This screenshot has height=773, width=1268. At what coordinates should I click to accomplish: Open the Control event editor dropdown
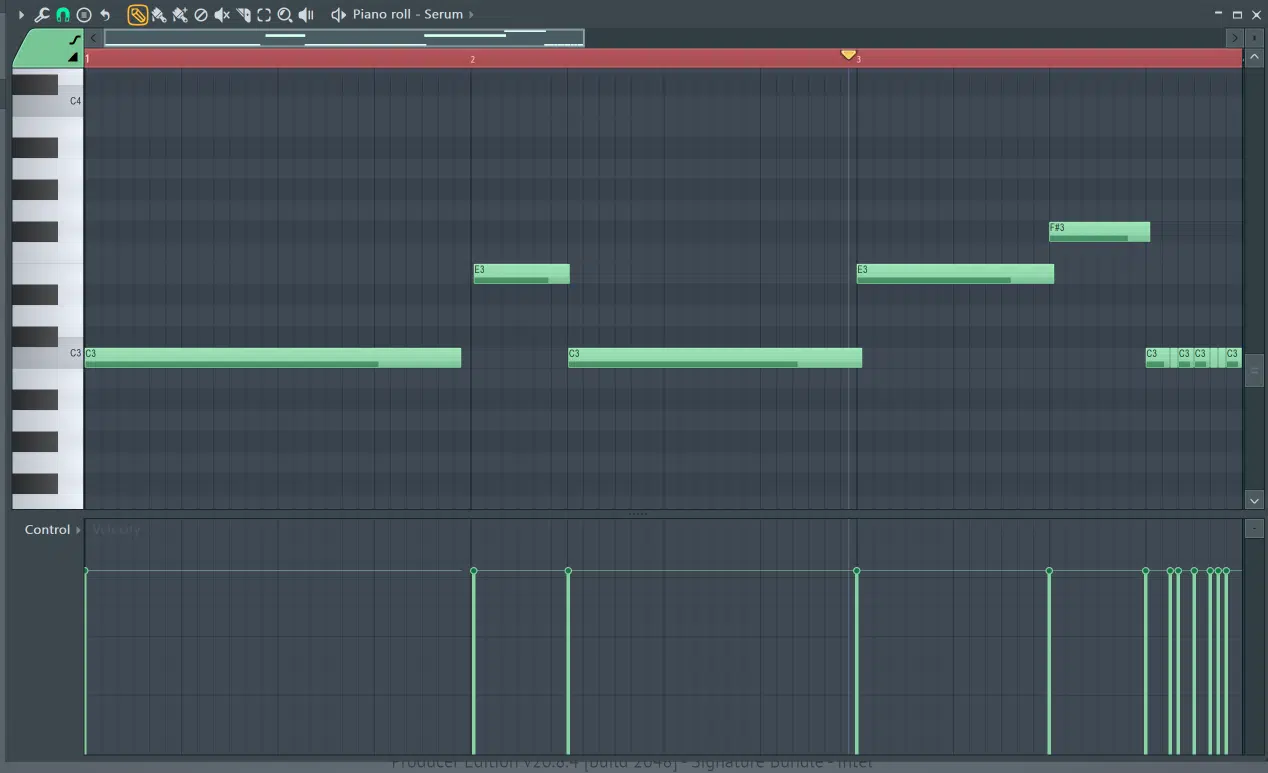tap(53, 530)
